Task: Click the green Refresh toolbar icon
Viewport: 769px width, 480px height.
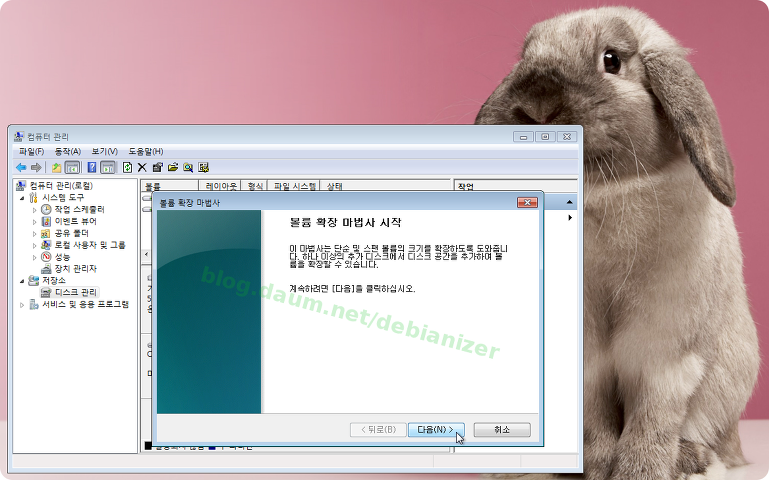Action: [x=127, y=168]
